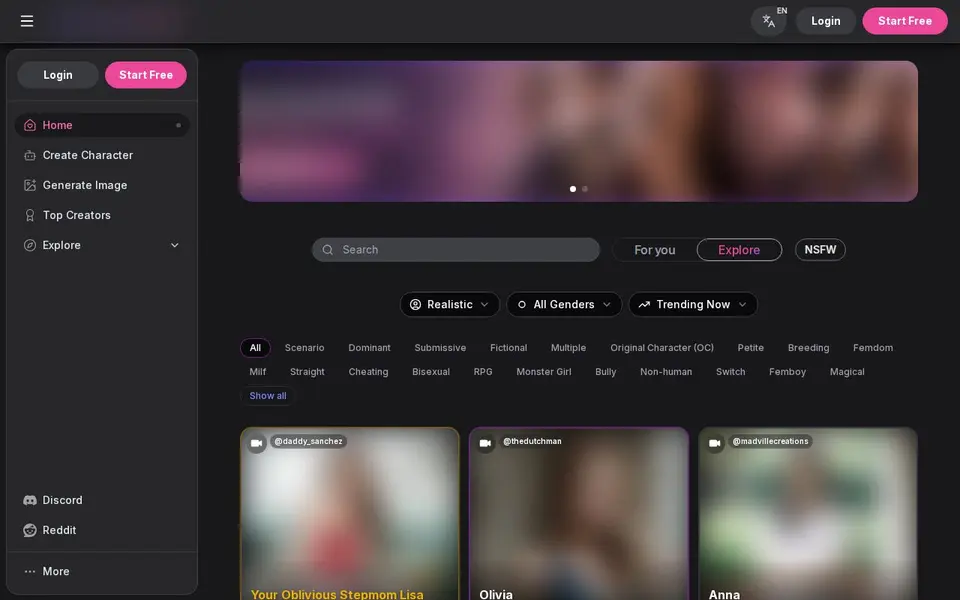Viewport: 960px width, 600px height.
Task: Click the Generate Image picture icon
Action: pos(29,185)
